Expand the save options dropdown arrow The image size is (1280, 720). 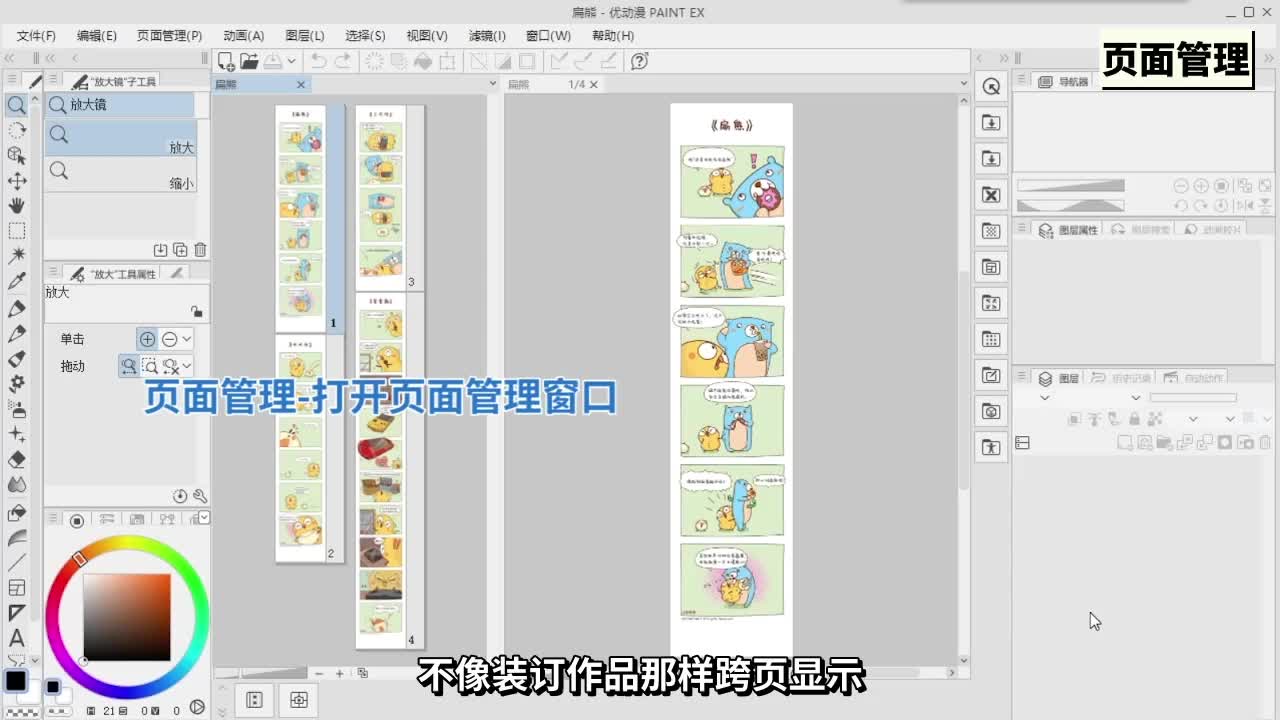point(291,61)
